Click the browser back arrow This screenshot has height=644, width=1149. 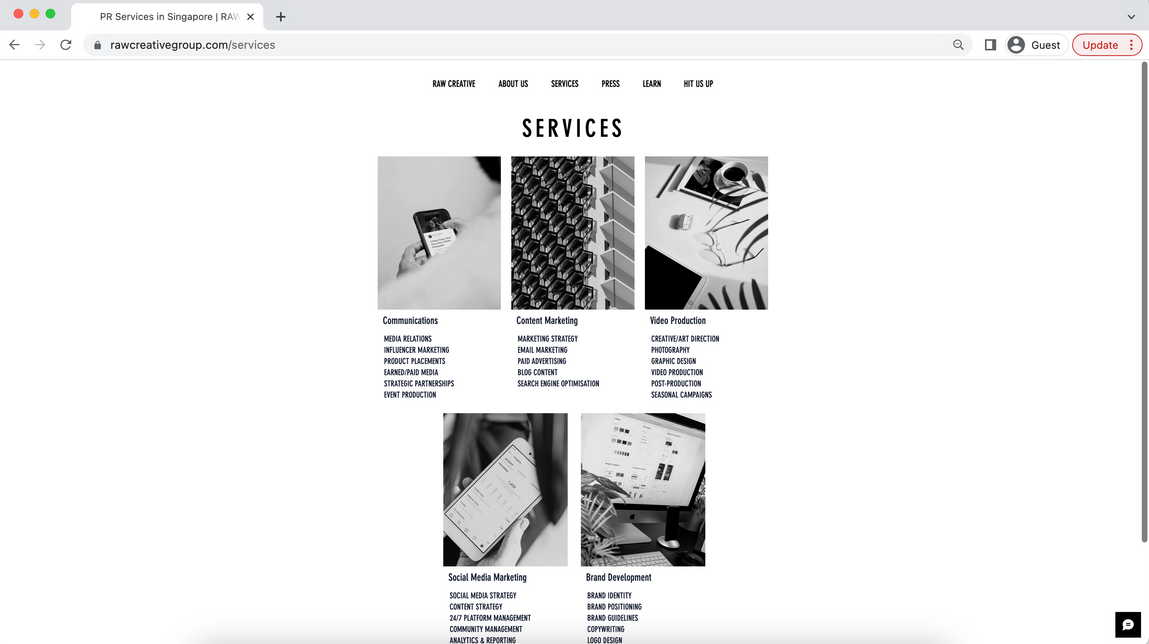[14, 45]
